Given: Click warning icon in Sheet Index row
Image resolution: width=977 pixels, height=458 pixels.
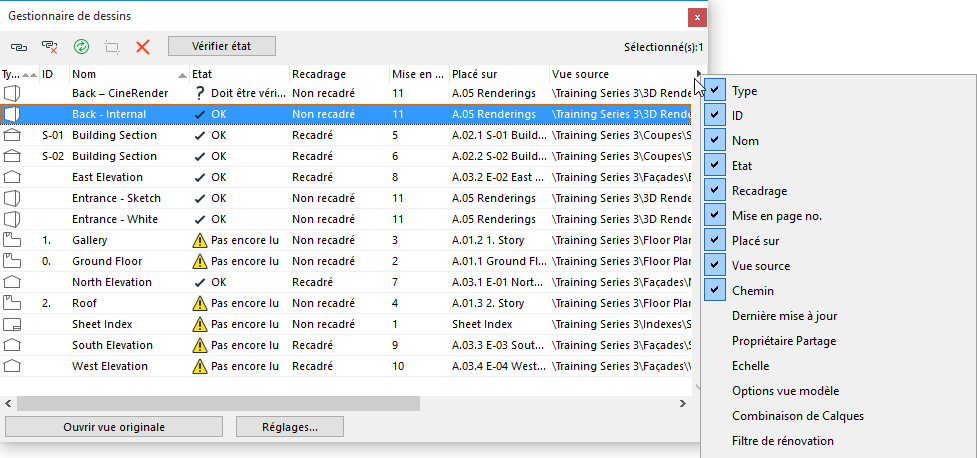Looking at the screenshot, I should [x=199, y=325].
